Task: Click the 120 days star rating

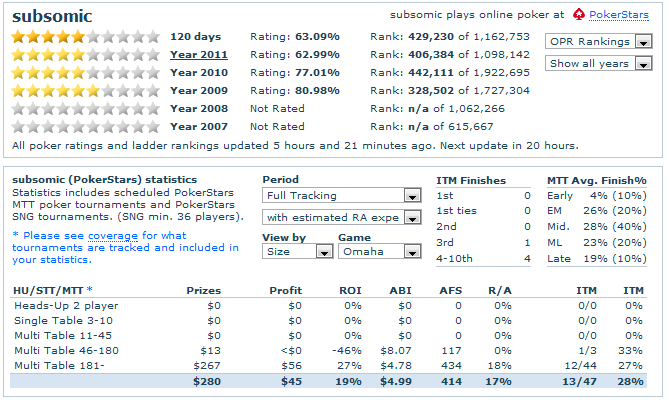Action: [85, 37]
